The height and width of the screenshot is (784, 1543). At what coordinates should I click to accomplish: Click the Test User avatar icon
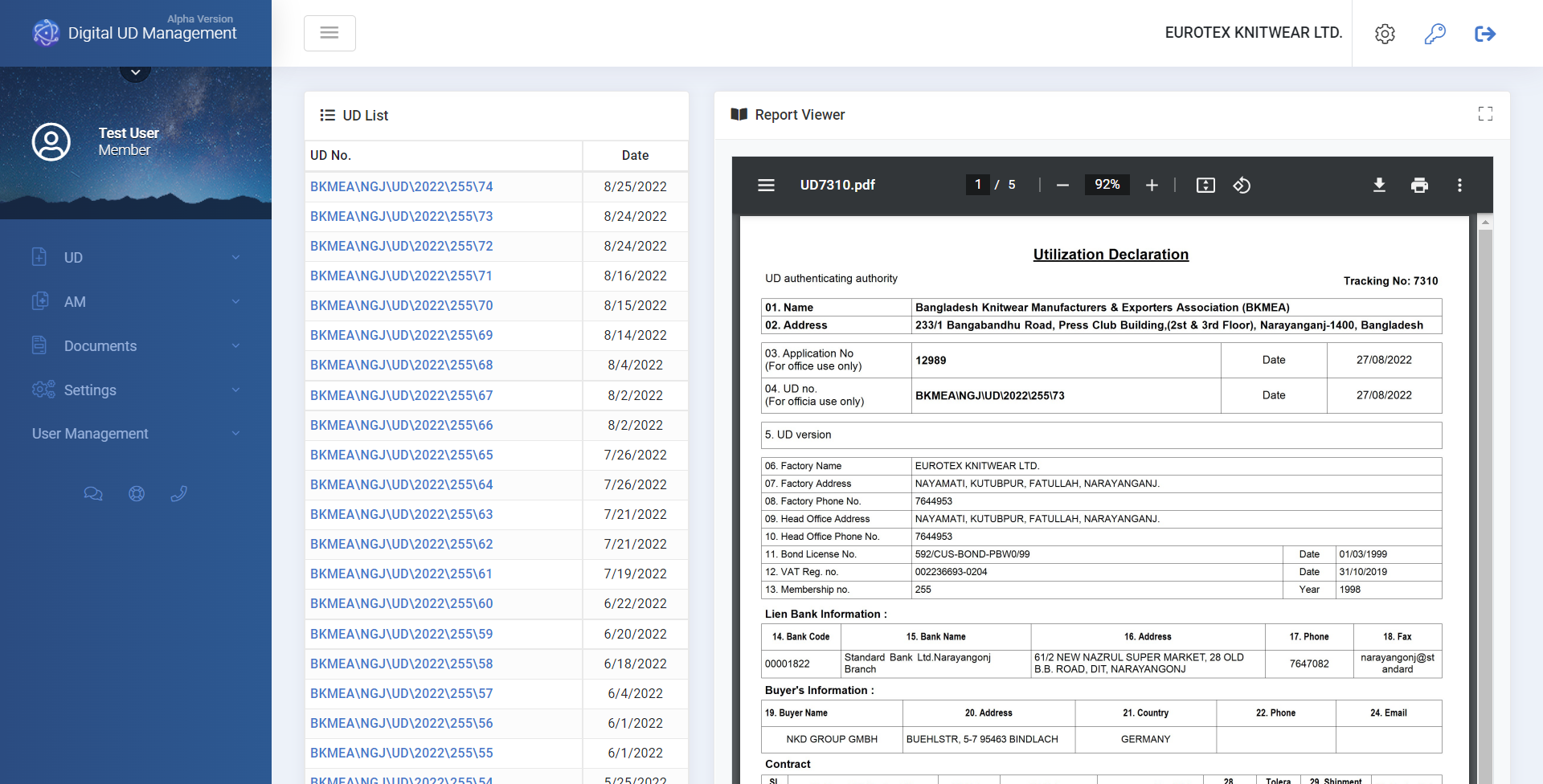[x=51, y=142]
